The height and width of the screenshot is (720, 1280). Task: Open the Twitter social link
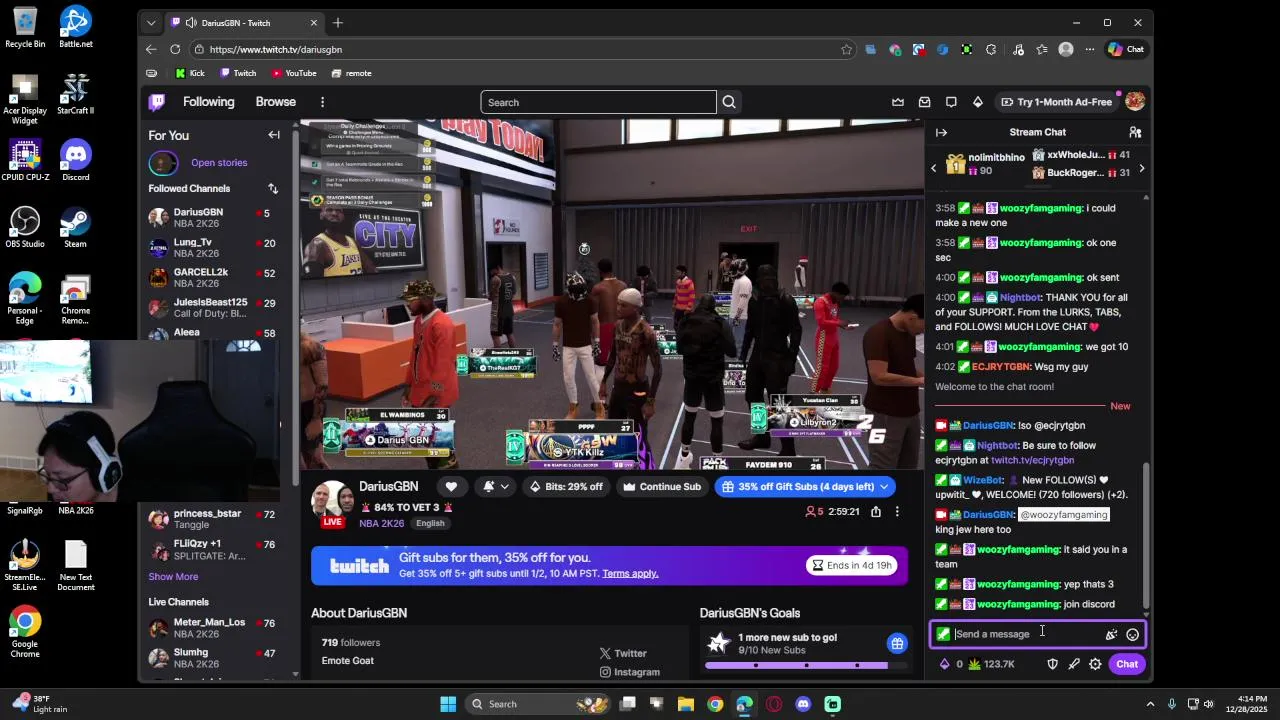tap(623, 653)
